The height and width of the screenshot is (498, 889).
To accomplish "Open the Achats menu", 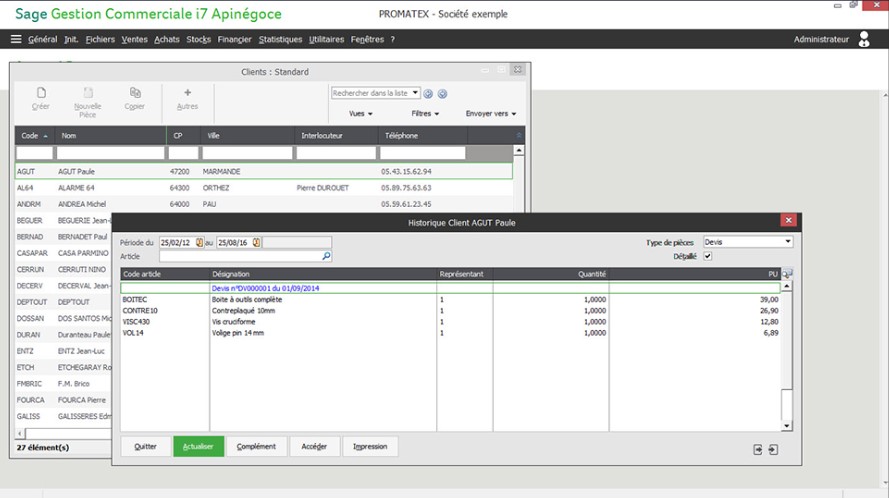I will pos(167,39).
